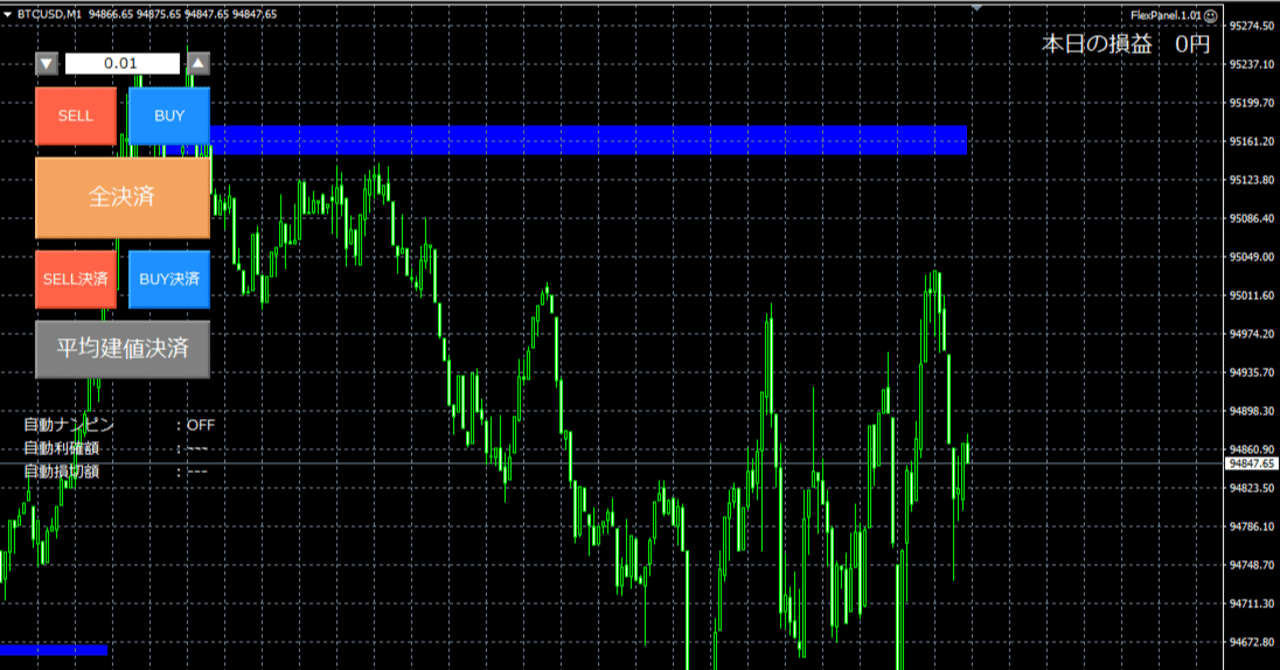Select the upper blue rectangle zone
1280x670 pixels.
pos(589,140)
